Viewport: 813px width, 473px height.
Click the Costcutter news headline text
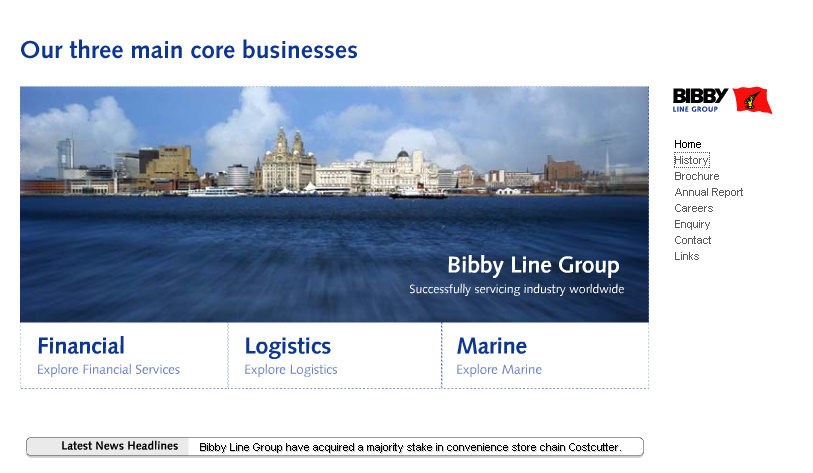(410, 447)
